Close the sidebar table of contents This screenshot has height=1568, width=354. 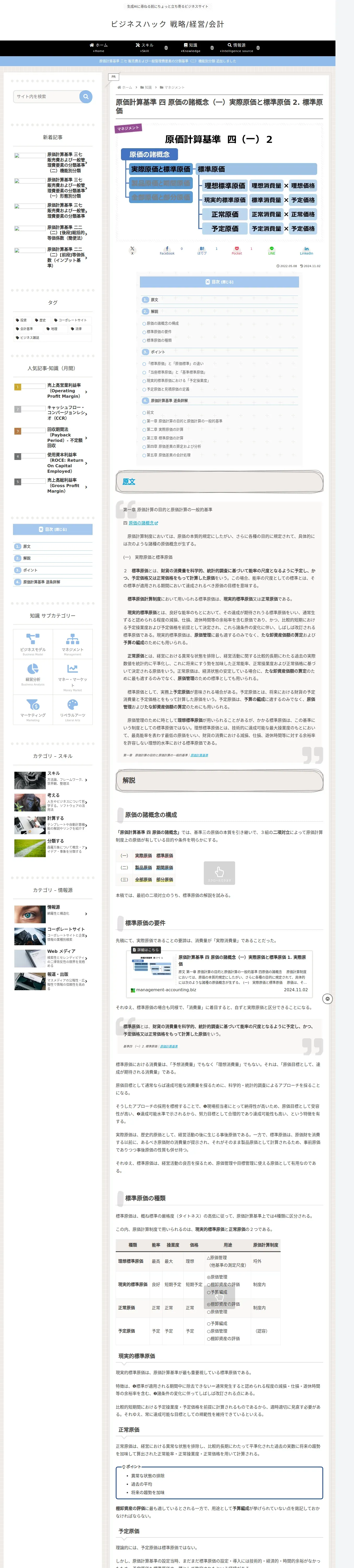(x=53, y=529)
